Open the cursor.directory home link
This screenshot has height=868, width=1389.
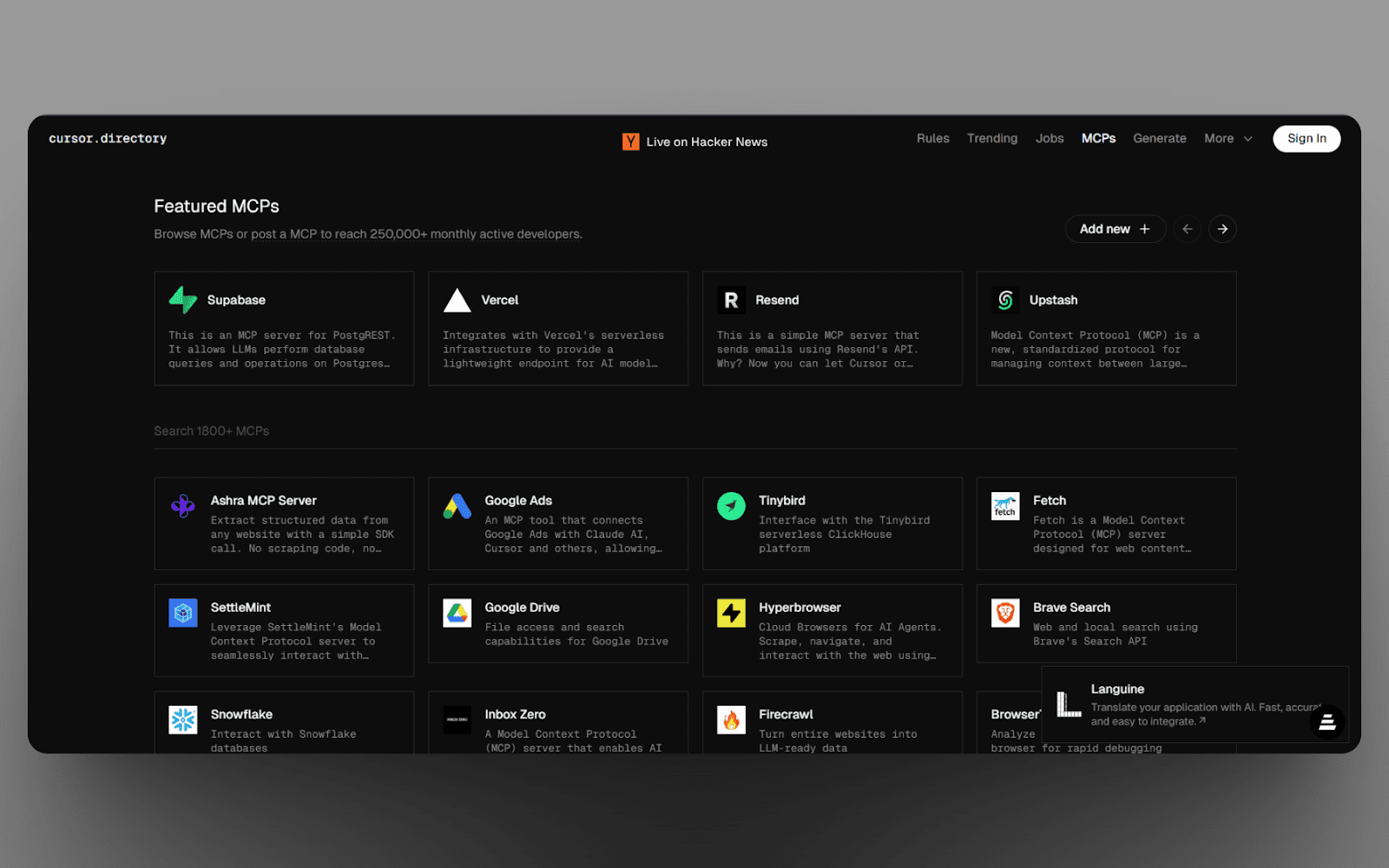(x=108, y=139)
